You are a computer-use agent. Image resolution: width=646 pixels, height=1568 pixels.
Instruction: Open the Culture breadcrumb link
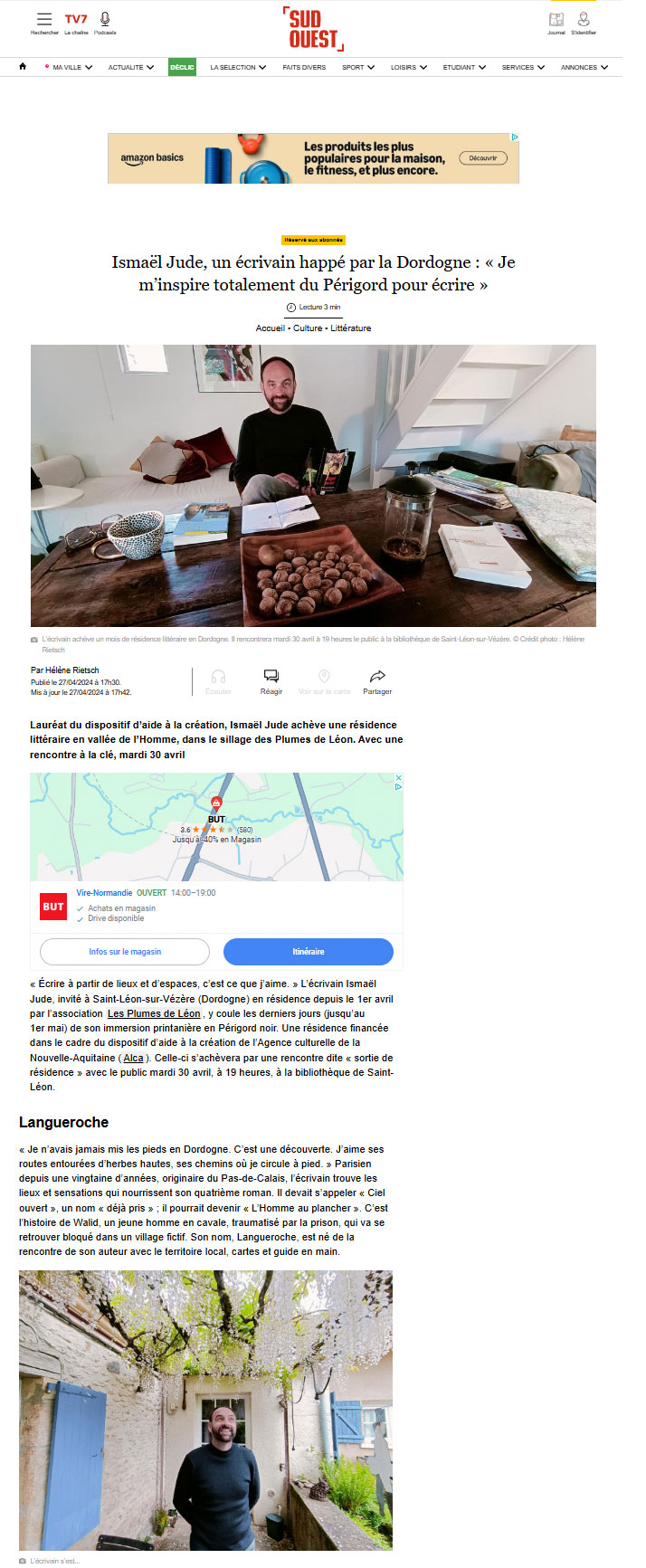click(308, 328)
